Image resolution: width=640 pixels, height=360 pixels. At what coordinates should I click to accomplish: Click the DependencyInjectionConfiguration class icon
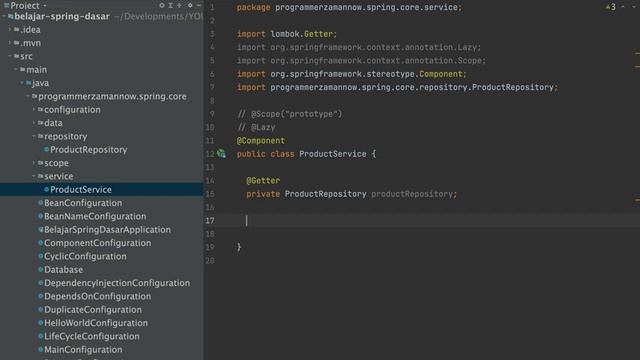(x=40, y=282)
